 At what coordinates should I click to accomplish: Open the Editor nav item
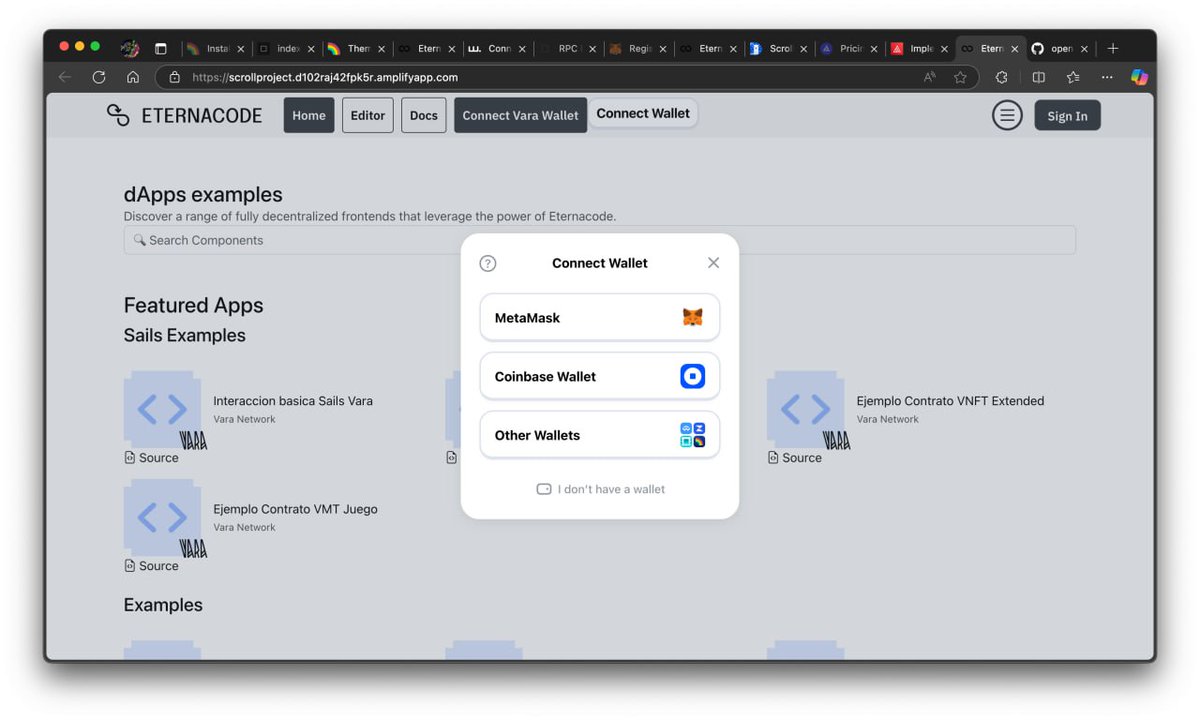point(367,115)
